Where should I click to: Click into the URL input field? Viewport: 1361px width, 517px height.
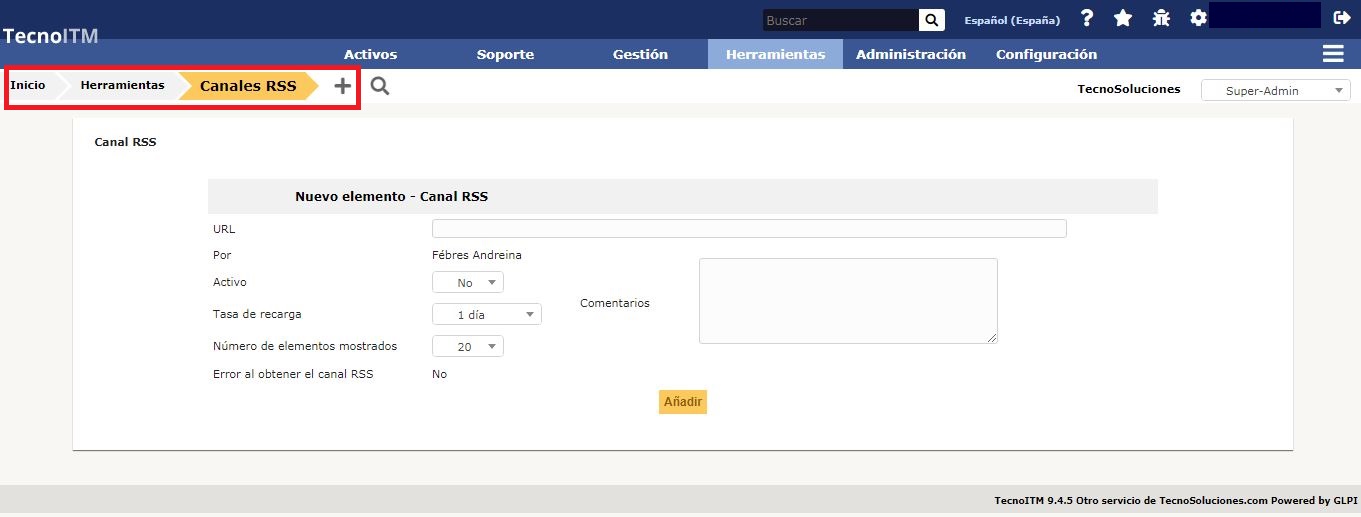[x=748, y=229]
